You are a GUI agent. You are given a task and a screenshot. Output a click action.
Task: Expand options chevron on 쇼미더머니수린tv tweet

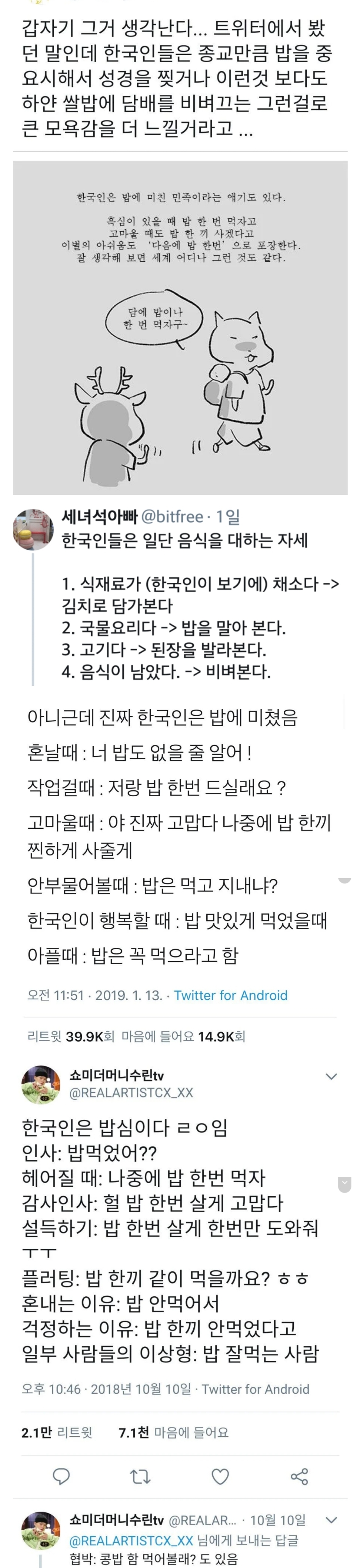(331, 1076)
